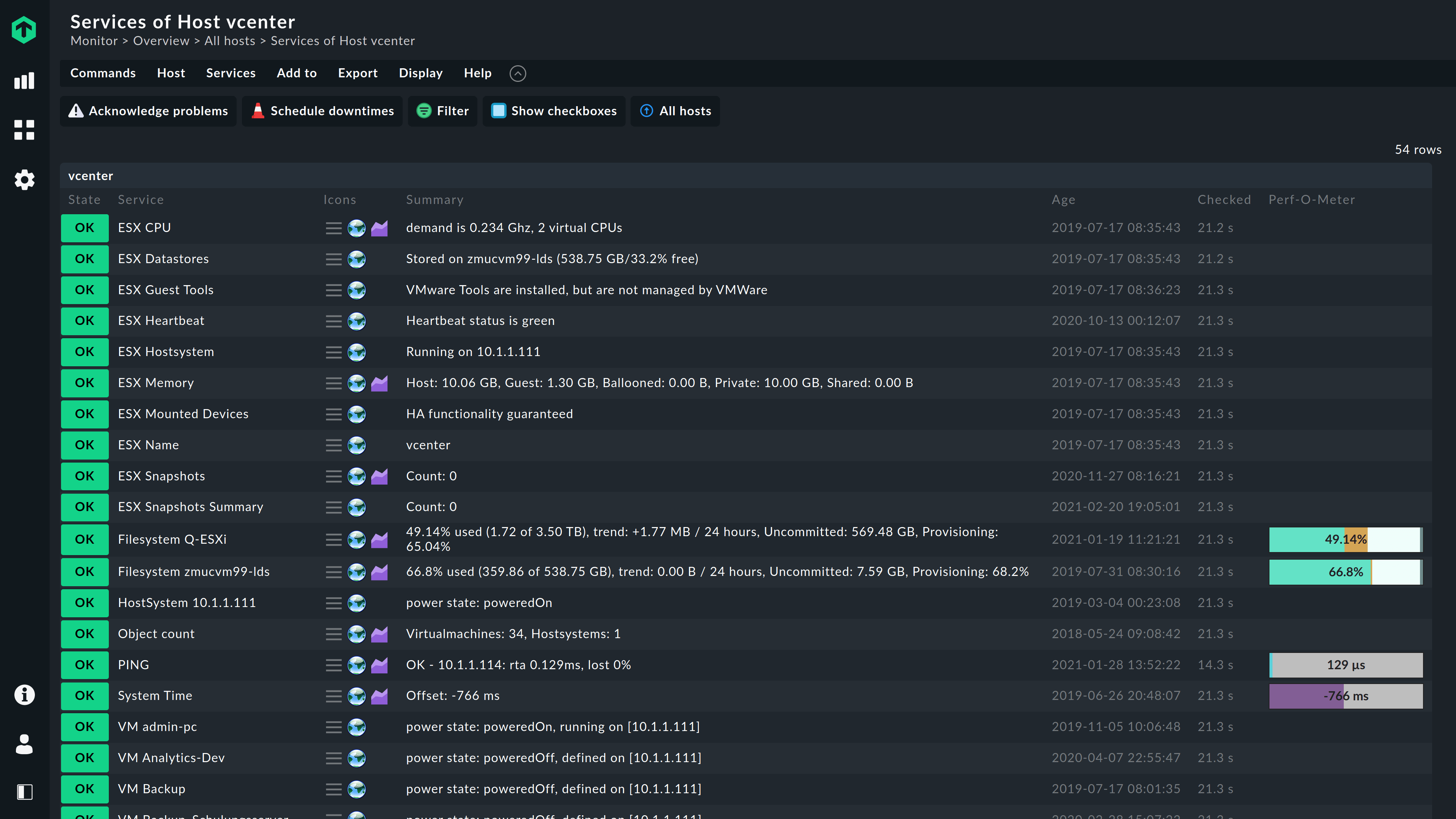Screen dimensions: 1456x819
Task: Open the Monitor bar-chart sidebar icon
Action: (x=24, y=80)
